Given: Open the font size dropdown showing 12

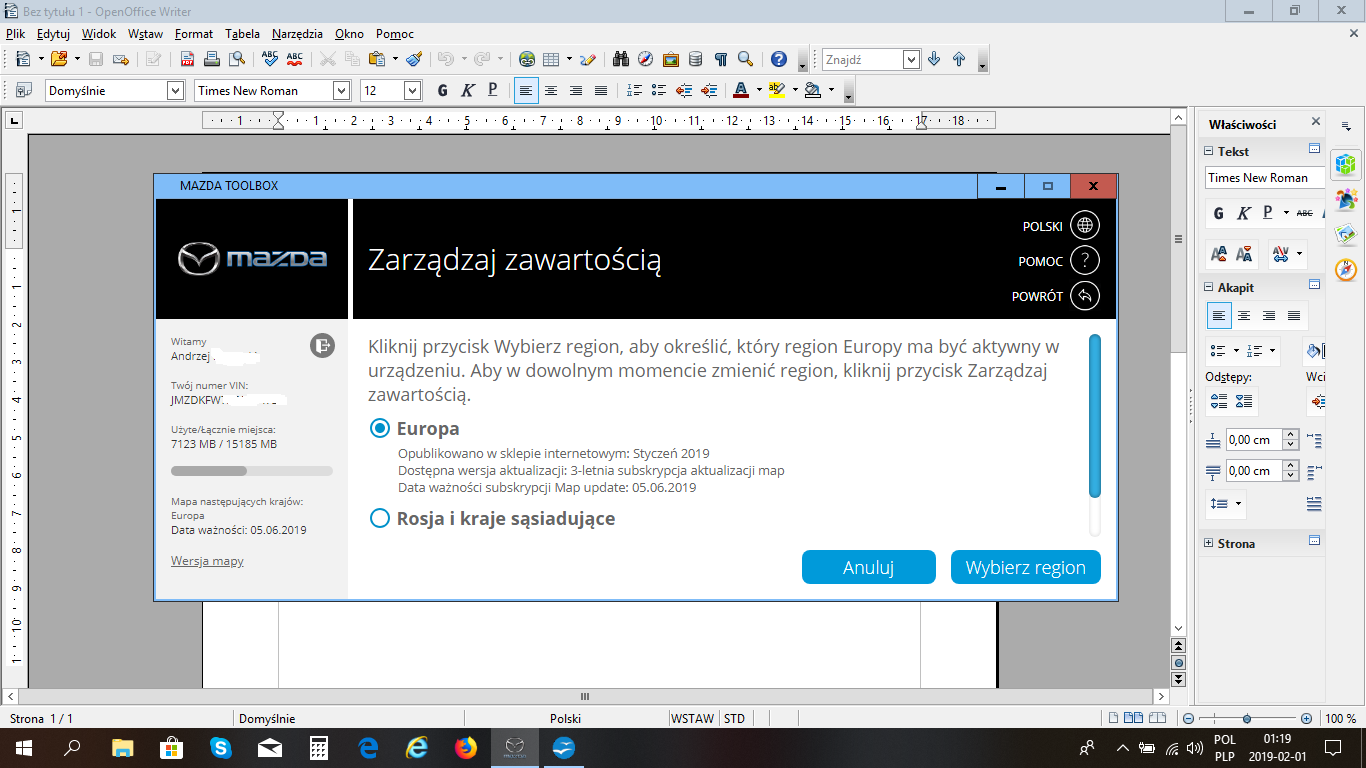Looking at the screenshot, I should click(412, 91).
